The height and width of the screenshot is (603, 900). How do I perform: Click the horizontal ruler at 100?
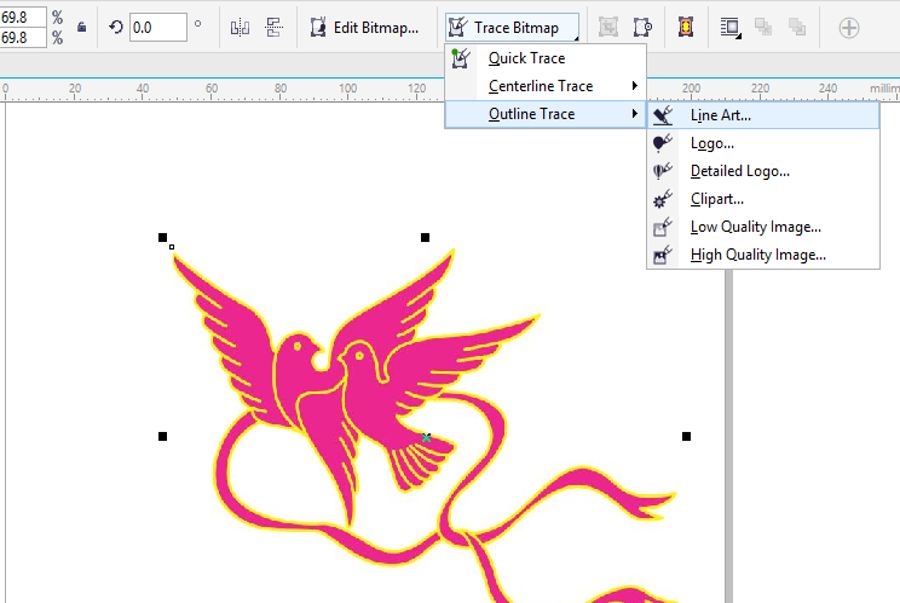[x=348, y=89]
